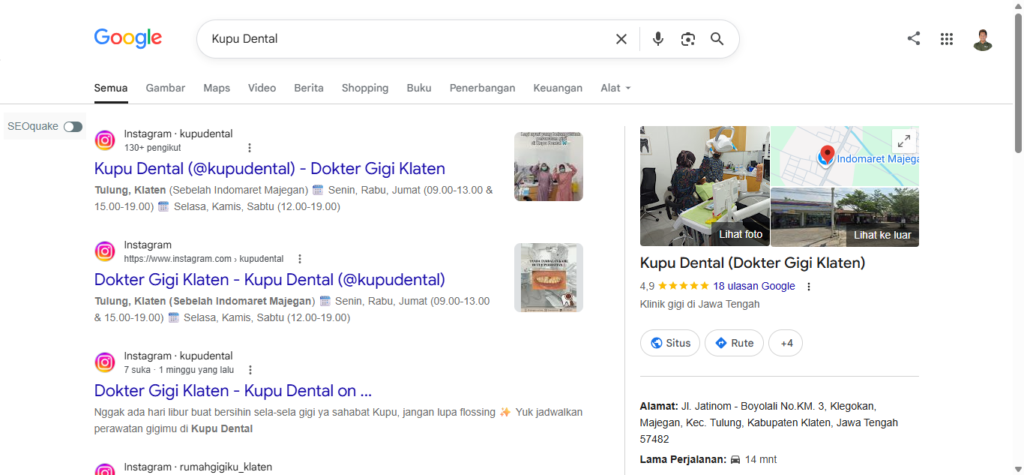Switch to the Gambar tab
The image size is (1024, 475).
click(165, 88)
